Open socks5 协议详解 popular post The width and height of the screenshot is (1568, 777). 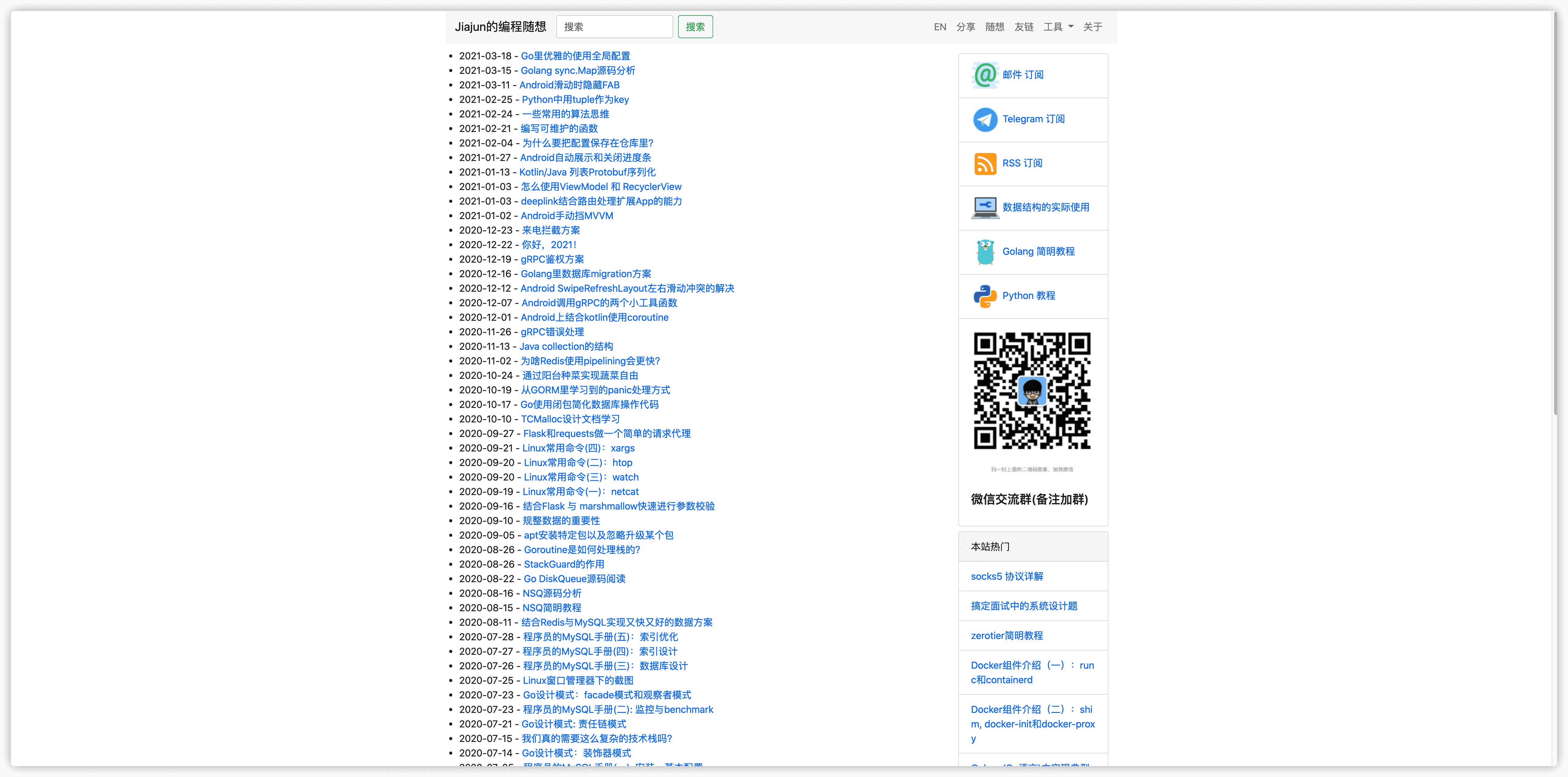[x=1007, y=576]
